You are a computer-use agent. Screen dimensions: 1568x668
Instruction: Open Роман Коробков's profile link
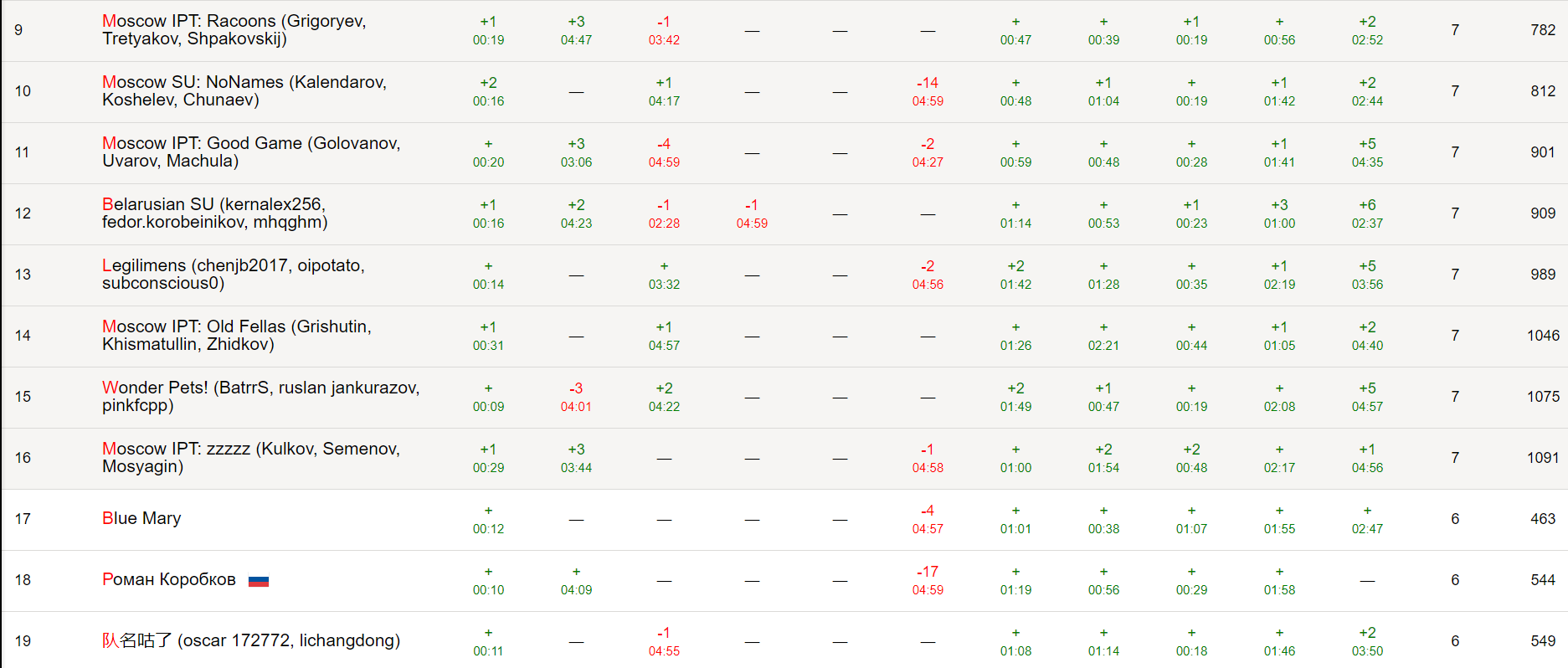coord(169,580)
